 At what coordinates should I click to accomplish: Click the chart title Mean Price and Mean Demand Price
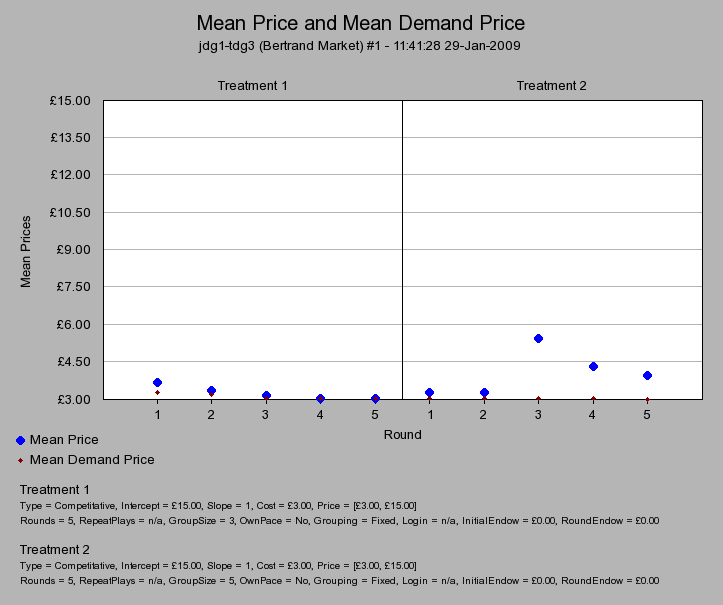click(360, 23)
